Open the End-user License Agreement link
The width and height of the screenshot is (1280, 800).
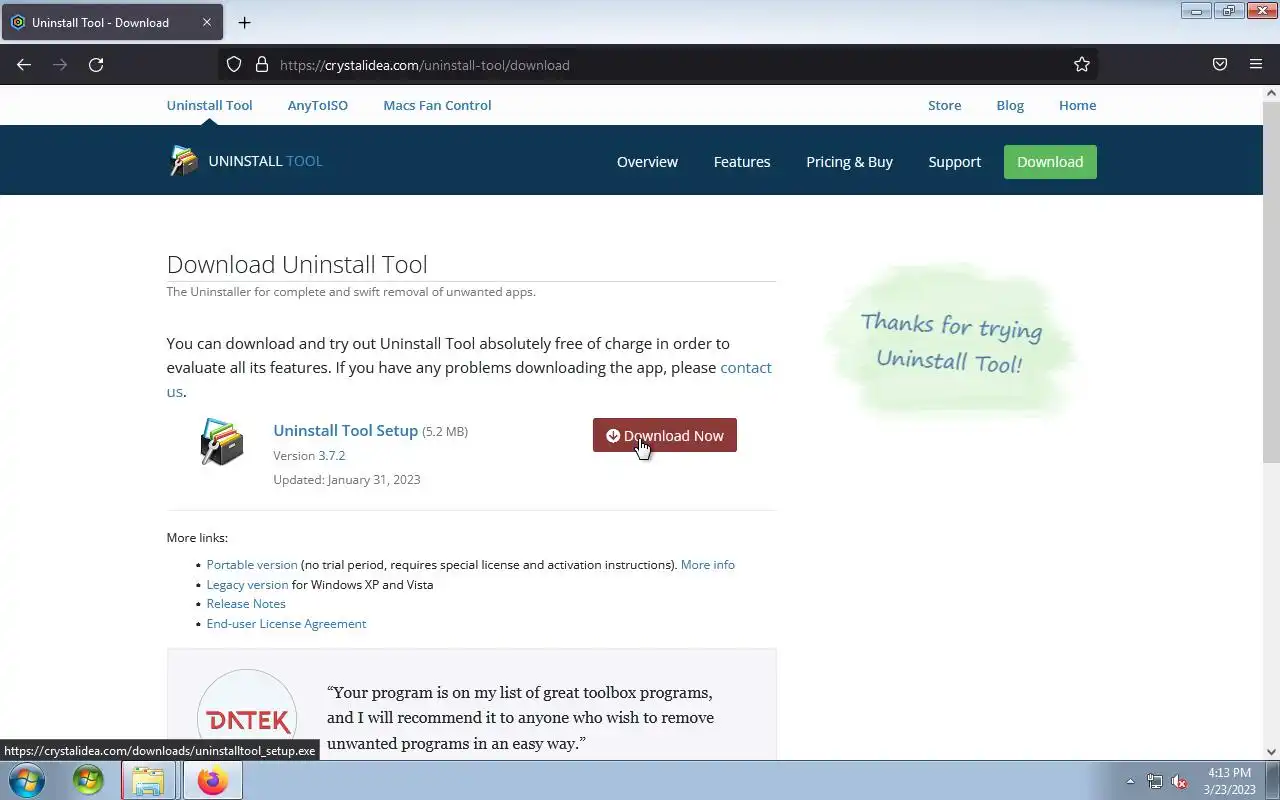[286, 623]
